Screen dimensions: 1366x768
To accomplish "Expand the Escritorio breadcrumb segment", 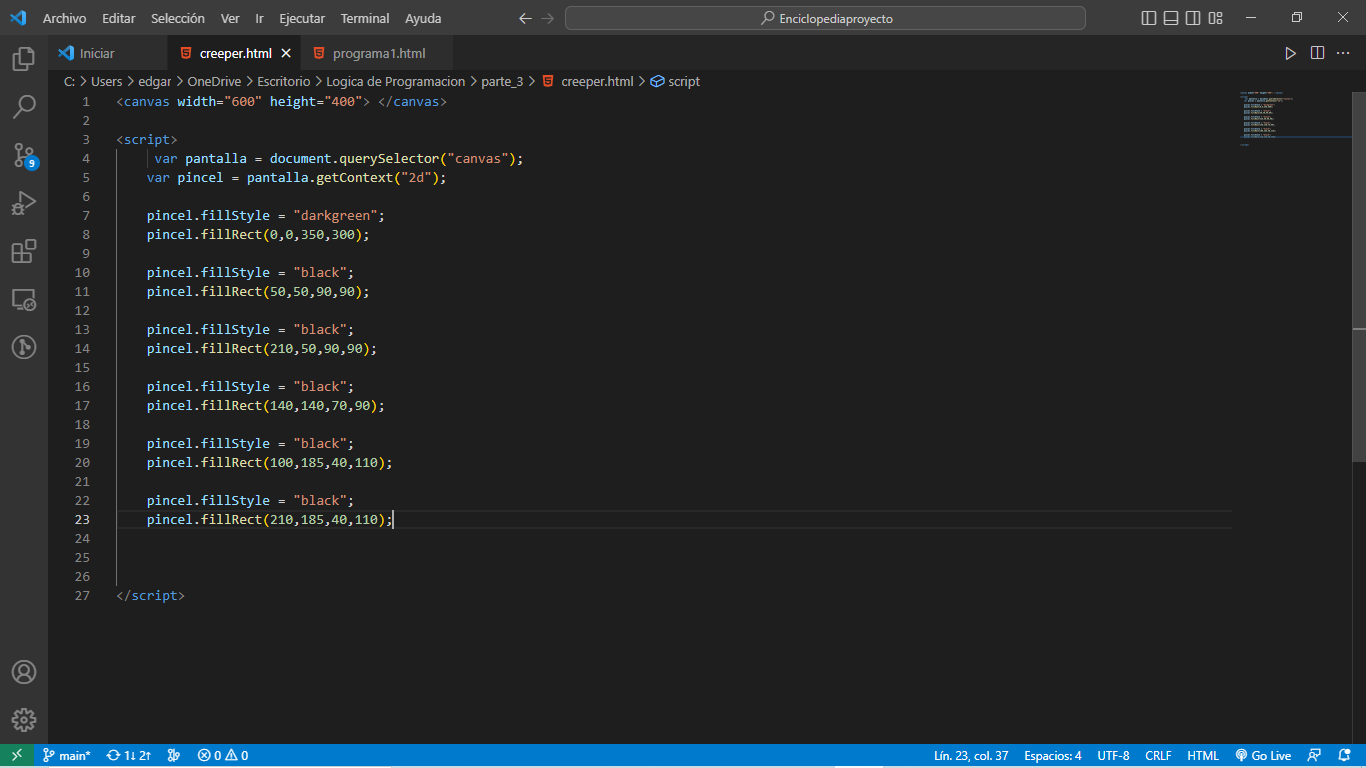I will 283,82.
